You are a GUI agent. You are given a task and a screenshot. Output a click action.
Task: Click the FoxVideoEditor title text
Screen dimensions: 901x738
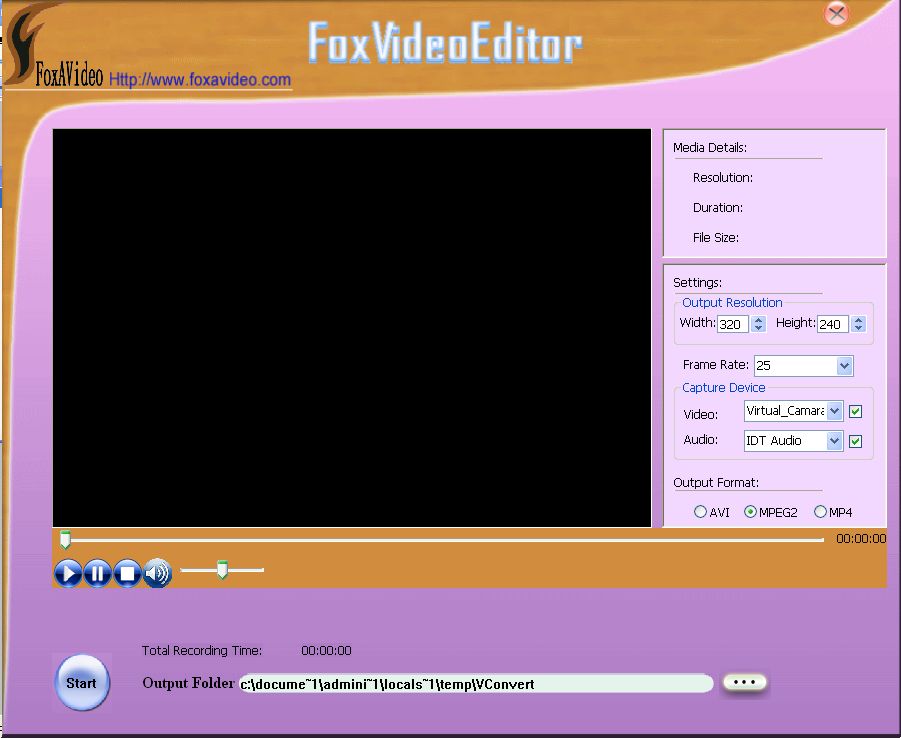pos(445,42)
